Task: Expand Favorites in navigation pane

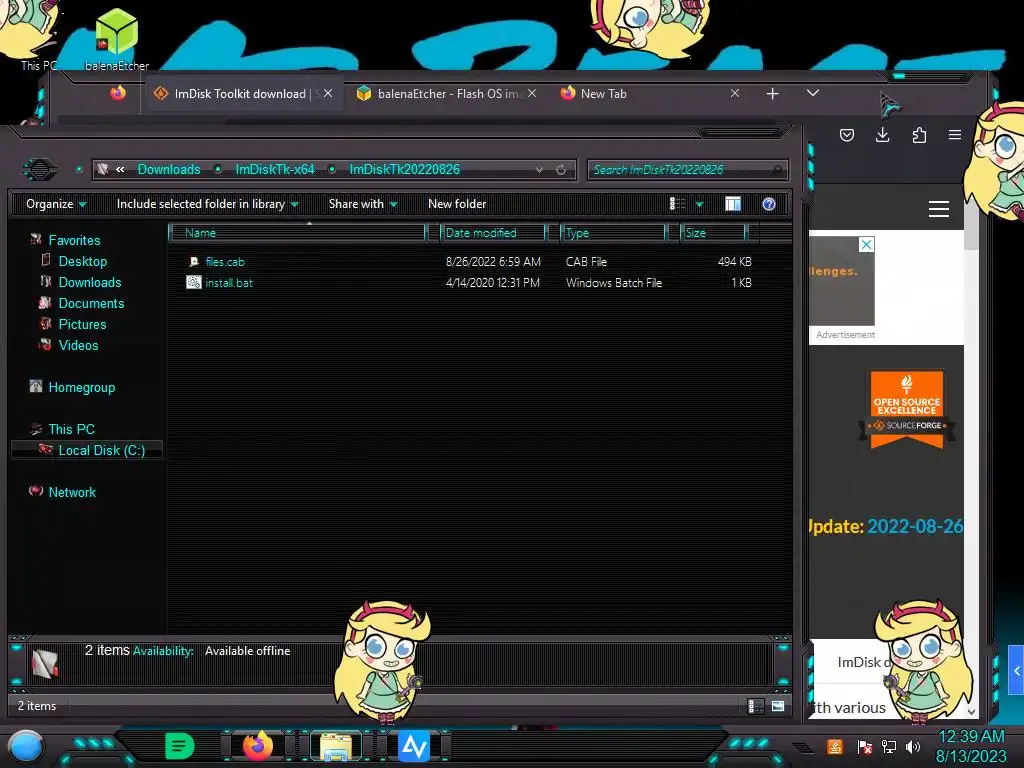Action: [x=74, y=240]
